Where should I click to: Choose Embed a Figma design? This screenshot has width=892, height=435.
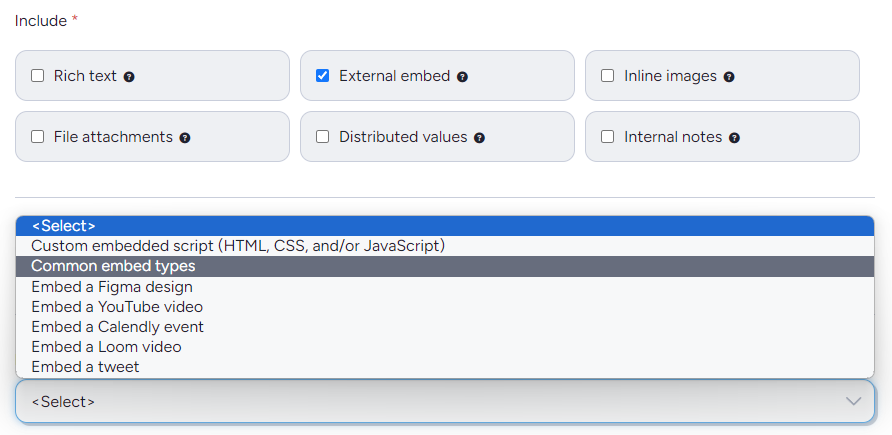pyautogui.click(x=112, y=287)
